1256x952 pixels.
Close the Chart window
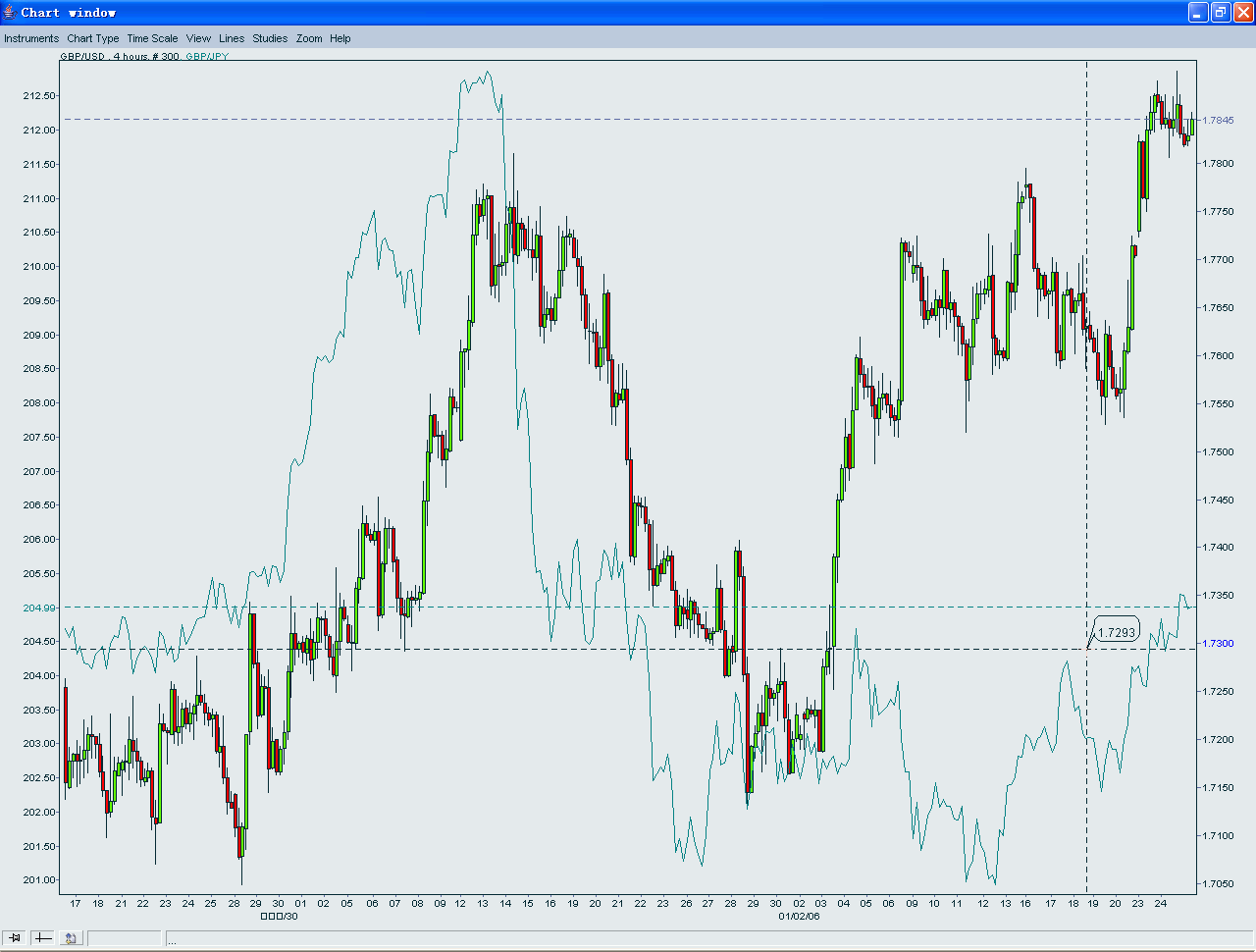pos(1243,12)
